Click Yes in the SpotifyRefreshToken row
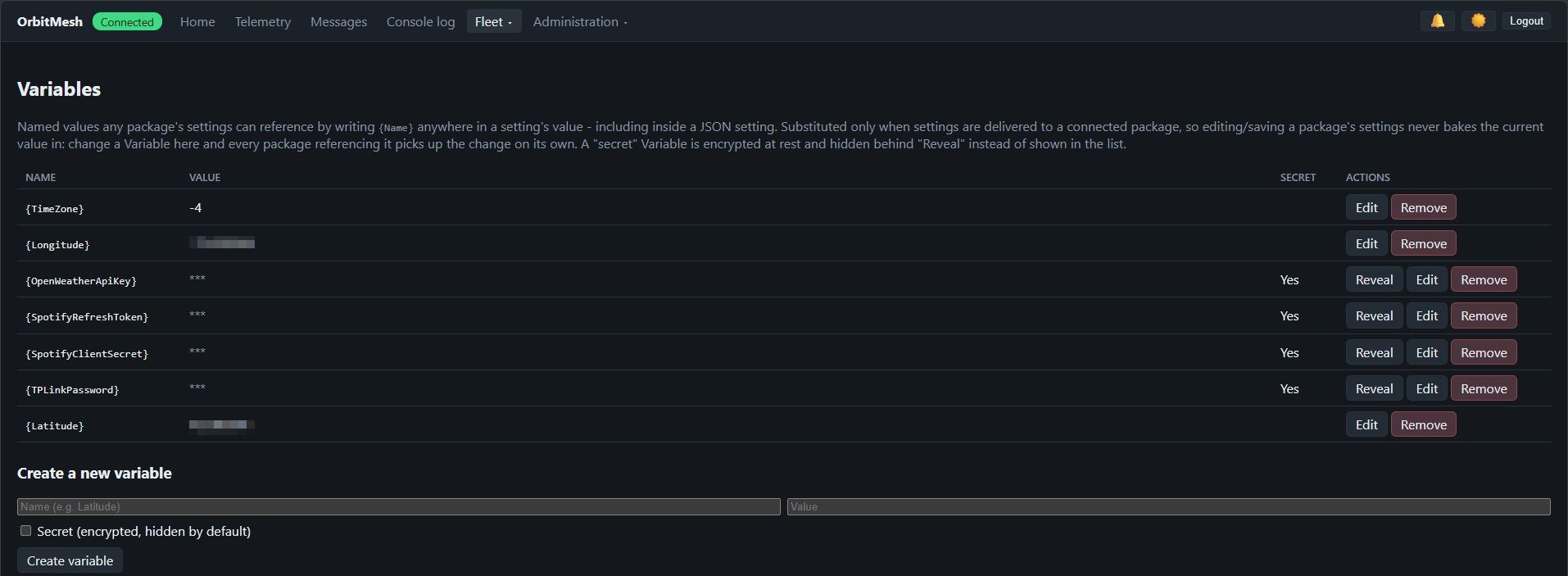 (x=1289, y=316)
